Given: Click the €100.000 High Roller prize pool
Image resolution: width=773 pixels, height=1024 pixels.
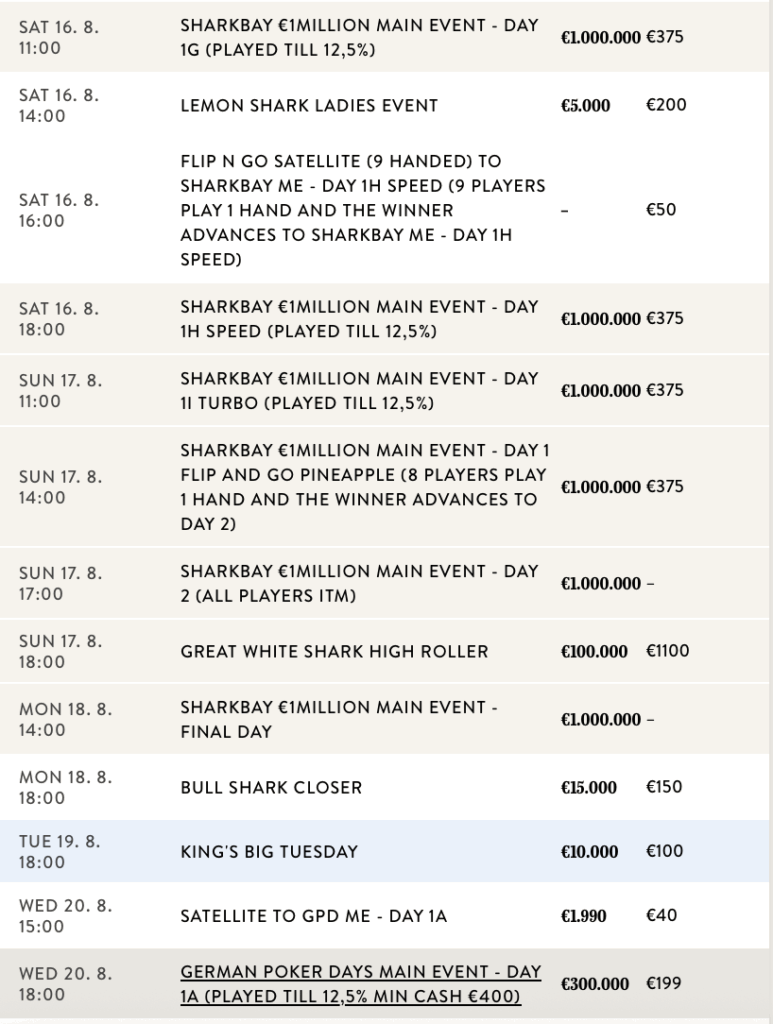Looking at the screenshot, I should (x=594, y=651).
